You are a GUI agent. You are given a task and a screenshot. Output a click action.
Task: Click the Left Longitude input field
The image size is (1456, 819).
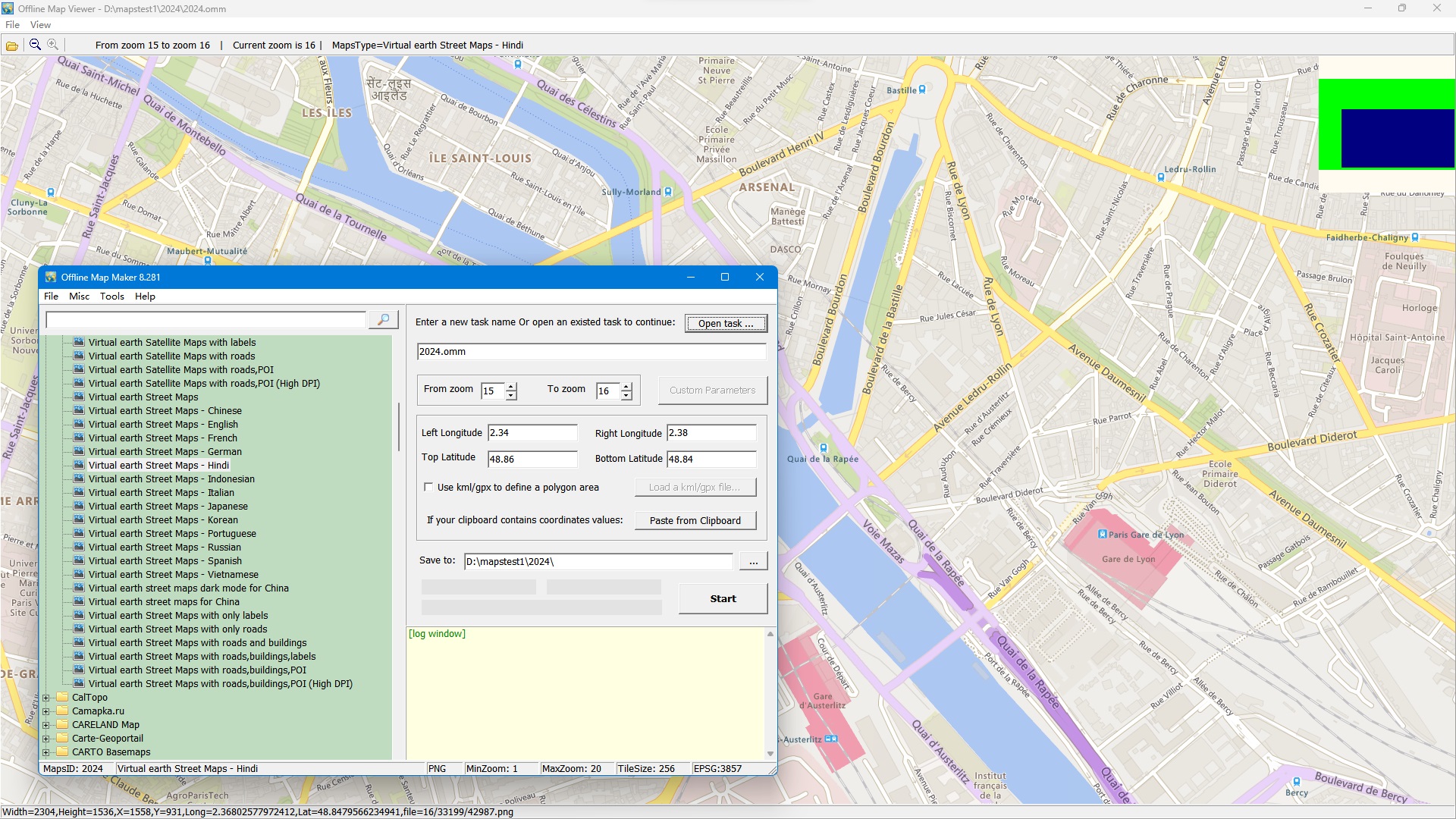[532, 432]
